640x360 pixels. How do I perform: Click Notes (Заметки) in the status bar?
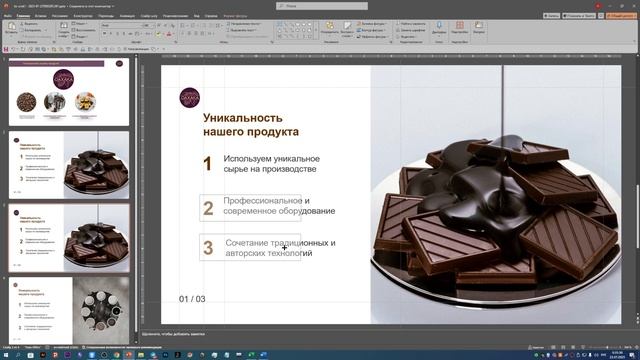pyautogui.click(x=536, y=347)
